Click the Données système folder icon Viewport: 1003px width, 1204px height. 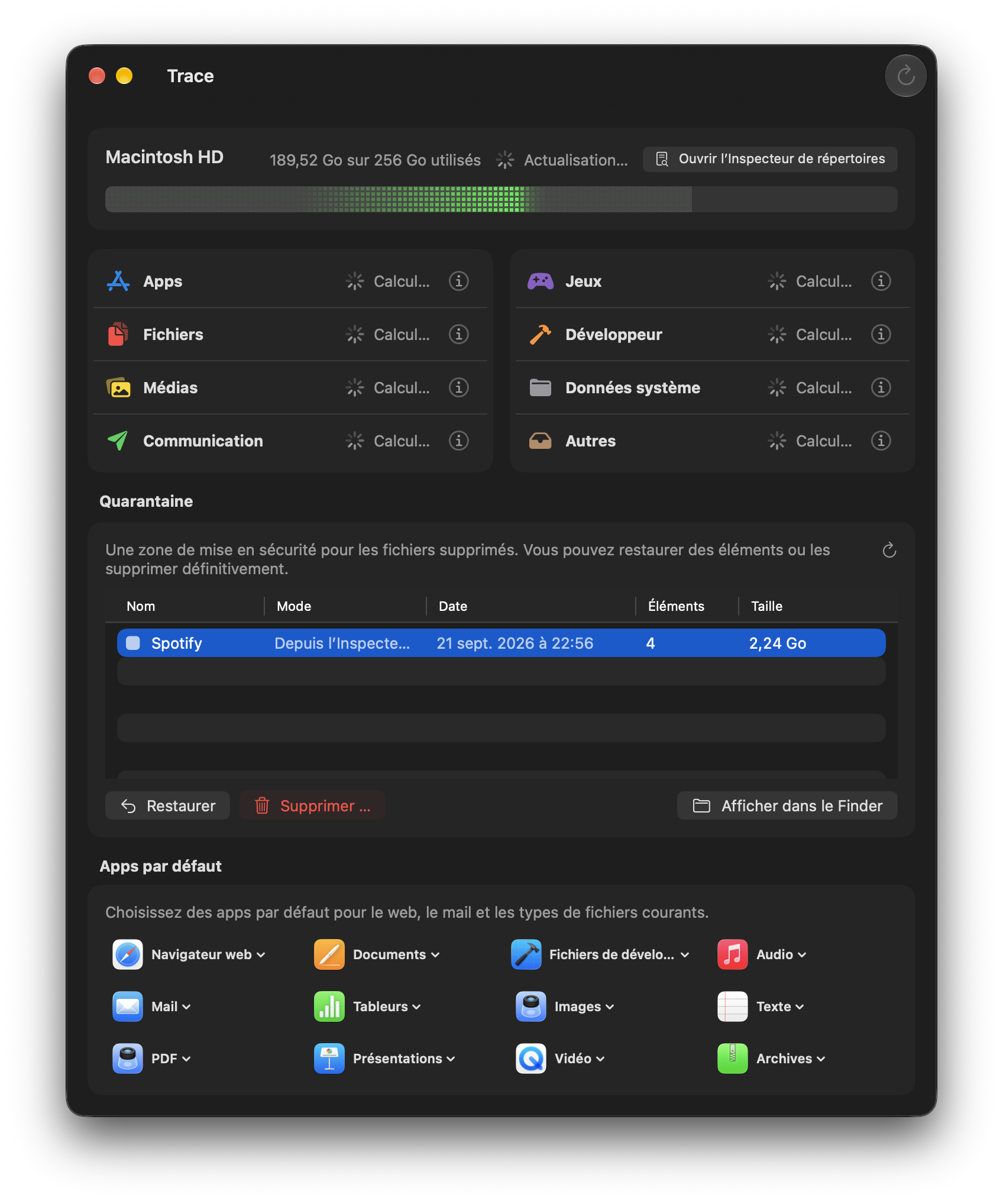(541, 387)
